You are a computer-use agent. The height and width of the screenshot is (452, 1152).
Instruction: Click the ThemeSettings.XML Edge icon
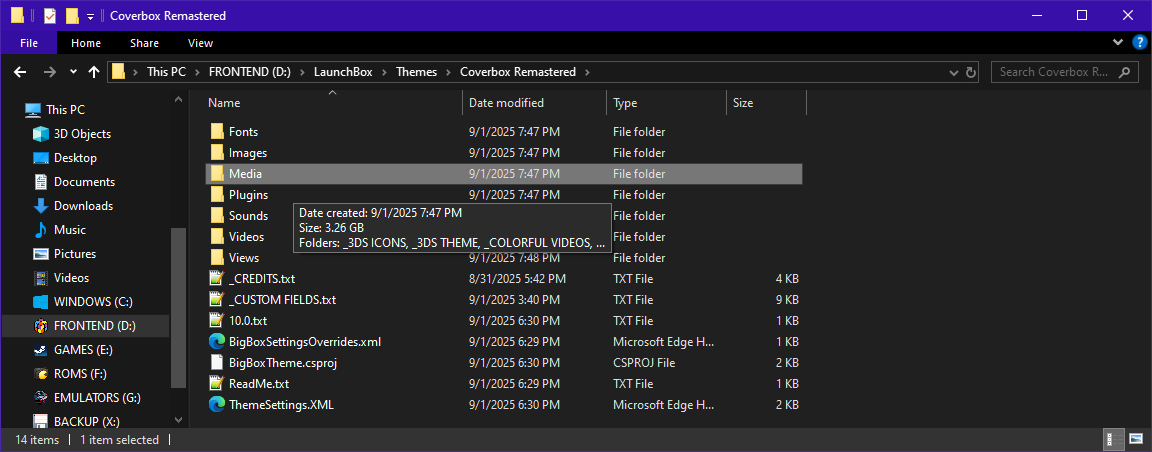(216, 404)
